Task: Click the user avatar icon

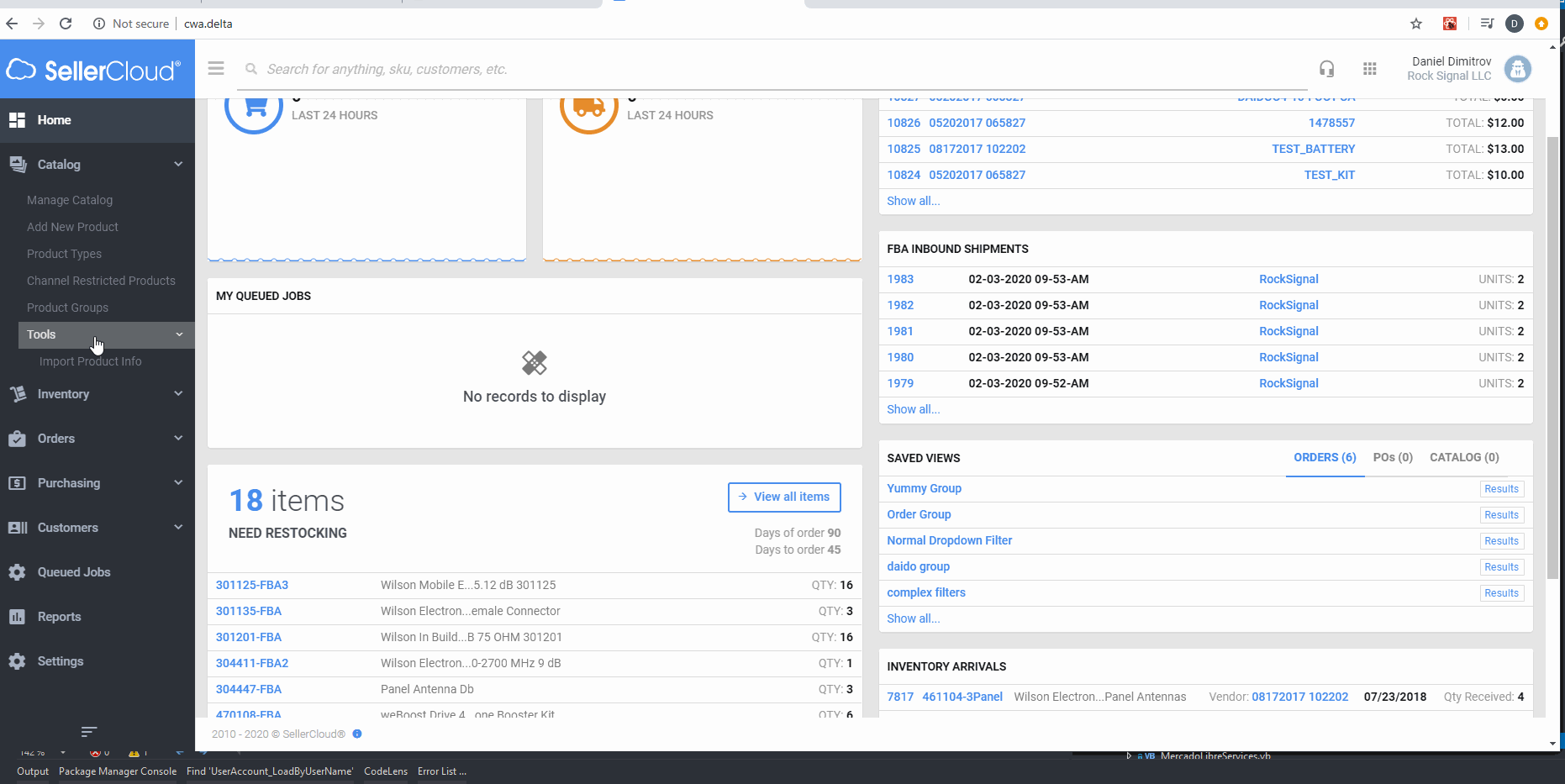Action: click(1518, 69)
